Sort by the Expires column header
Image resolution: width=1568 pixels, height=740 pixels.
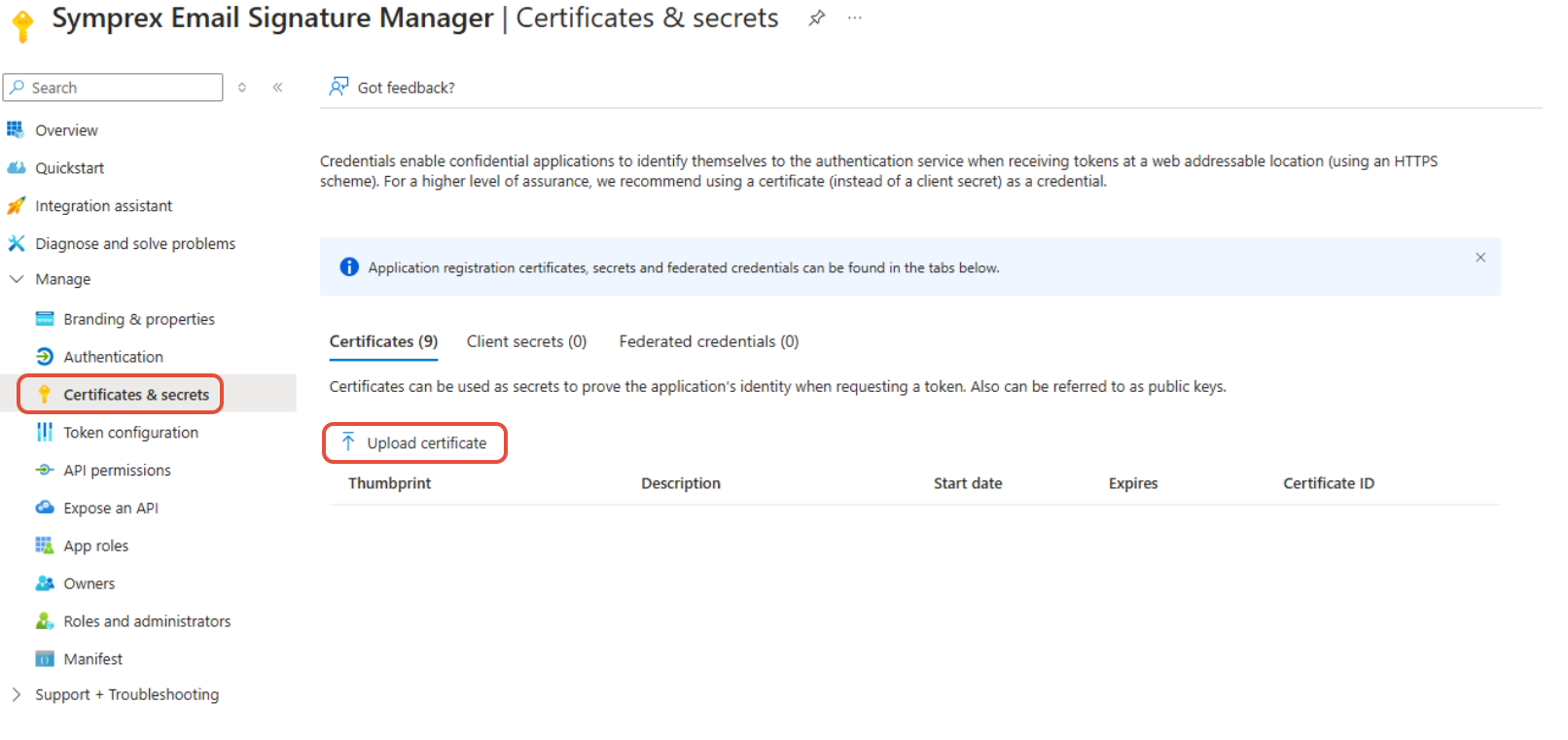[x=1133, y=483]
